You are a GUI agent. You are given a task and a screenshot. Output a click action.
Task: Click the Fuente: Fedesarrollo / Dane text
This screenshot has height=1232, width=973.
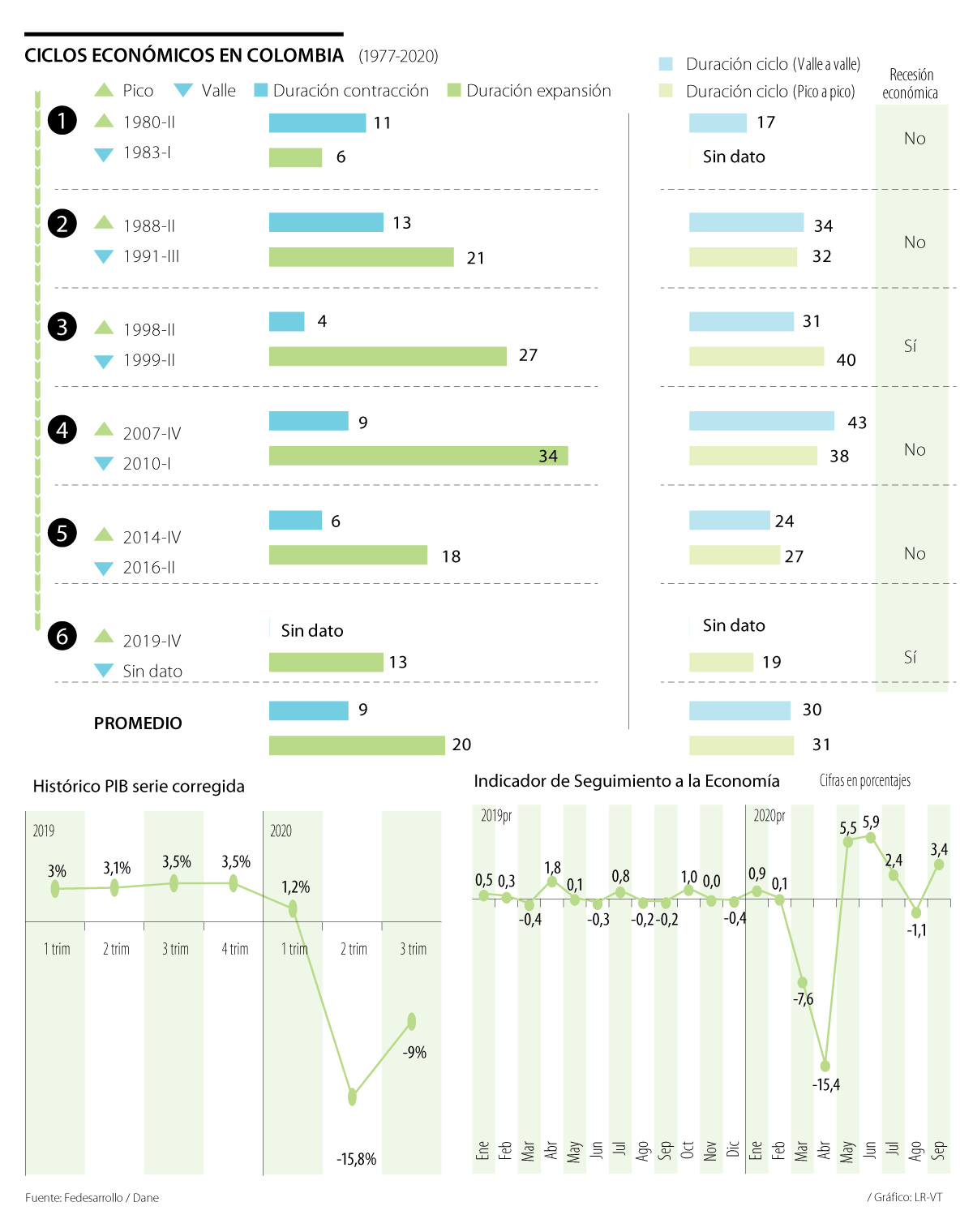[92, 1198]
